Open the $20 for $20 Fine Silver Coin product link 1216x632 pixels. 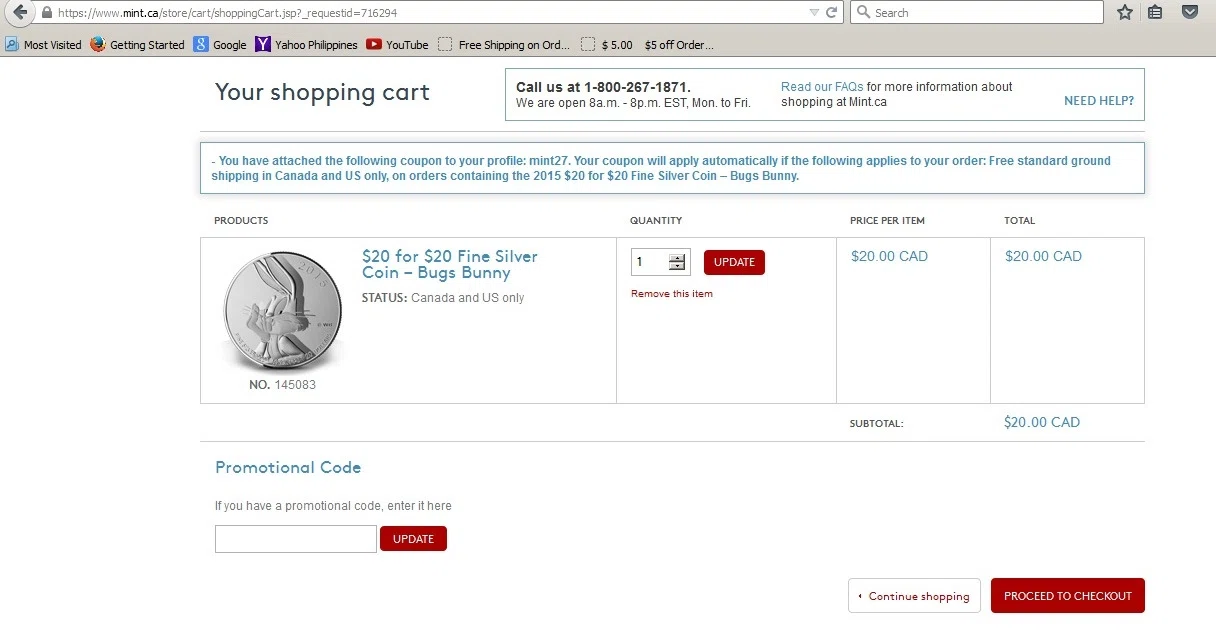pyautogui.click(x=450, y=264)
